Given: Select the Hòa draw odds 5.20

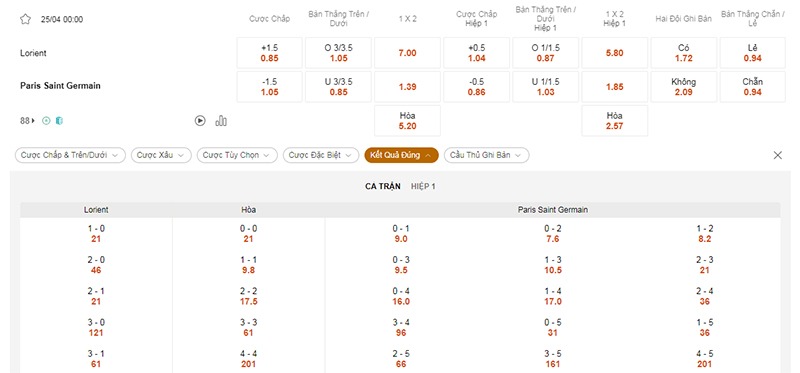Looking at the screenshot, I should 407,121.
